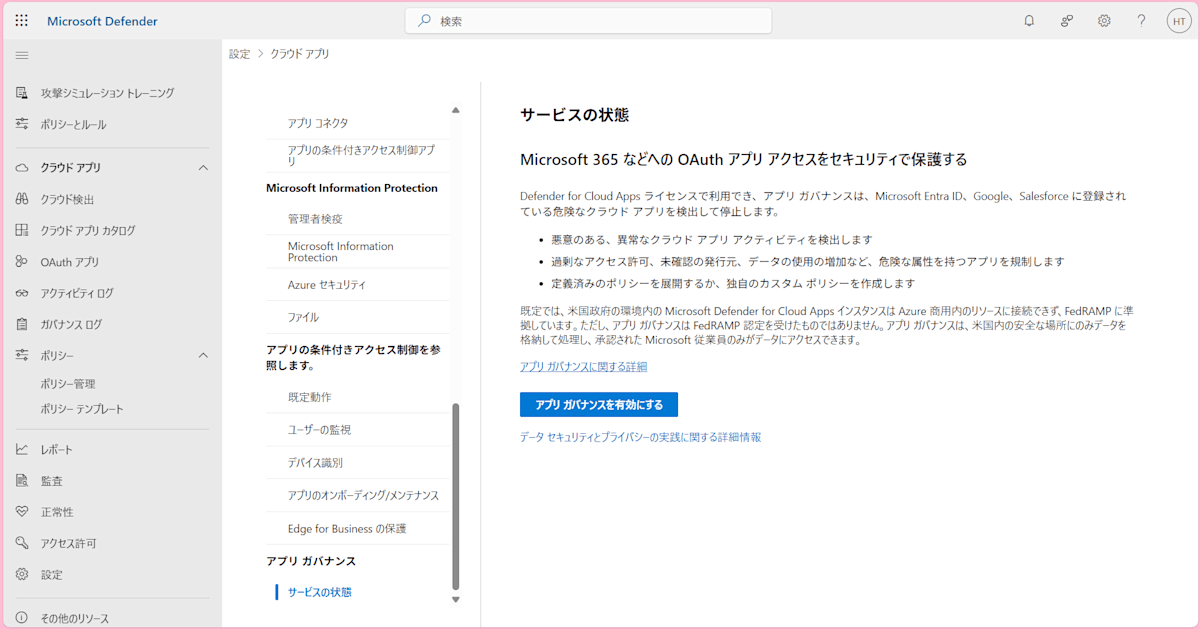
Task: Open the help question mark icon
Action: [x=1141, y=21]
